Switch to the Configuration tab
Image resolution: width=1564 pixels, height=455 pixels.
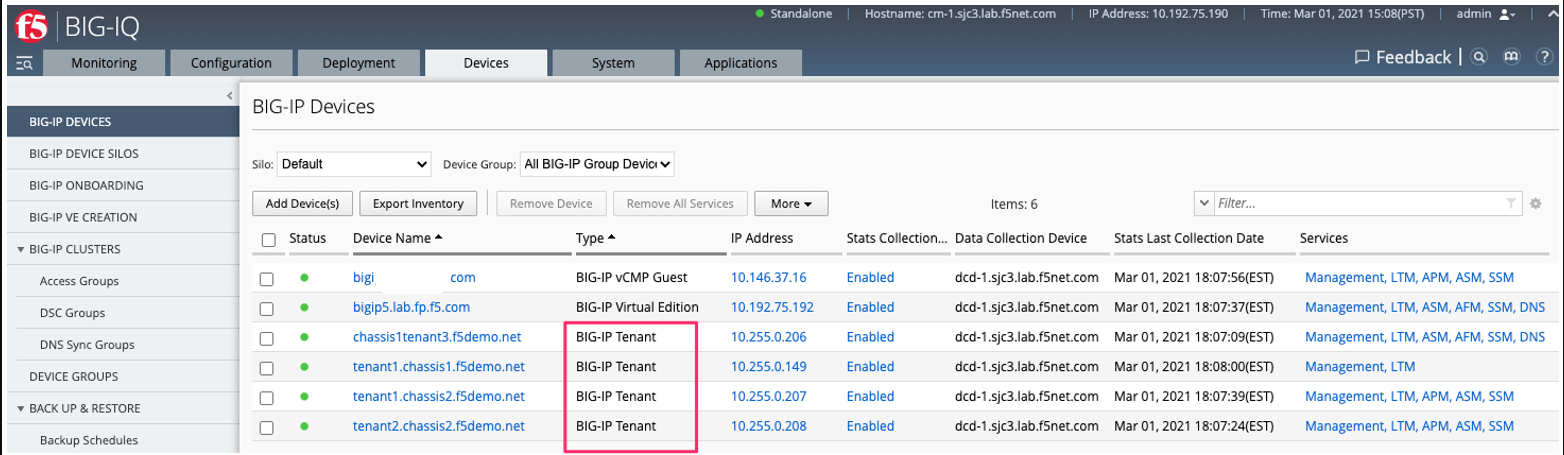point(231,63)
